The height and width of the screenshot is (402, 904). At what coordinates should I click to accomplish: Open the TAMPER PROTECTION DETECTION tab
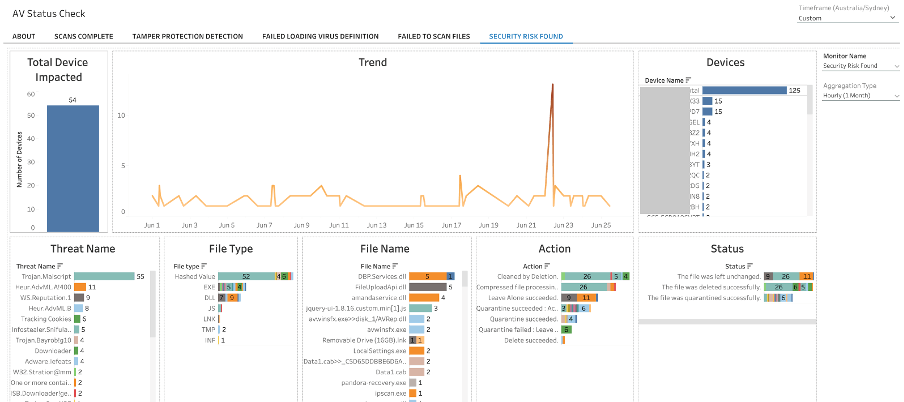click(187, 36)
